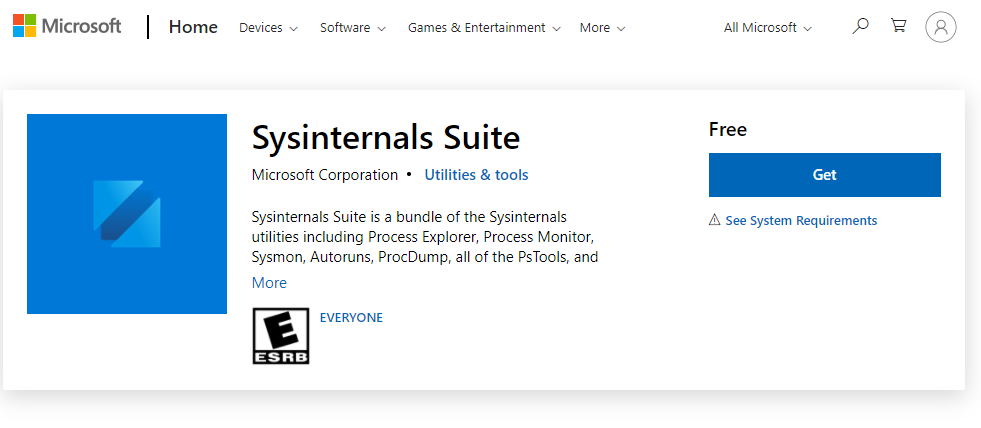Click the Sysinternals Suite blue app tile
Viewport: 981px width, 428px height.
(x=127, y=214)
